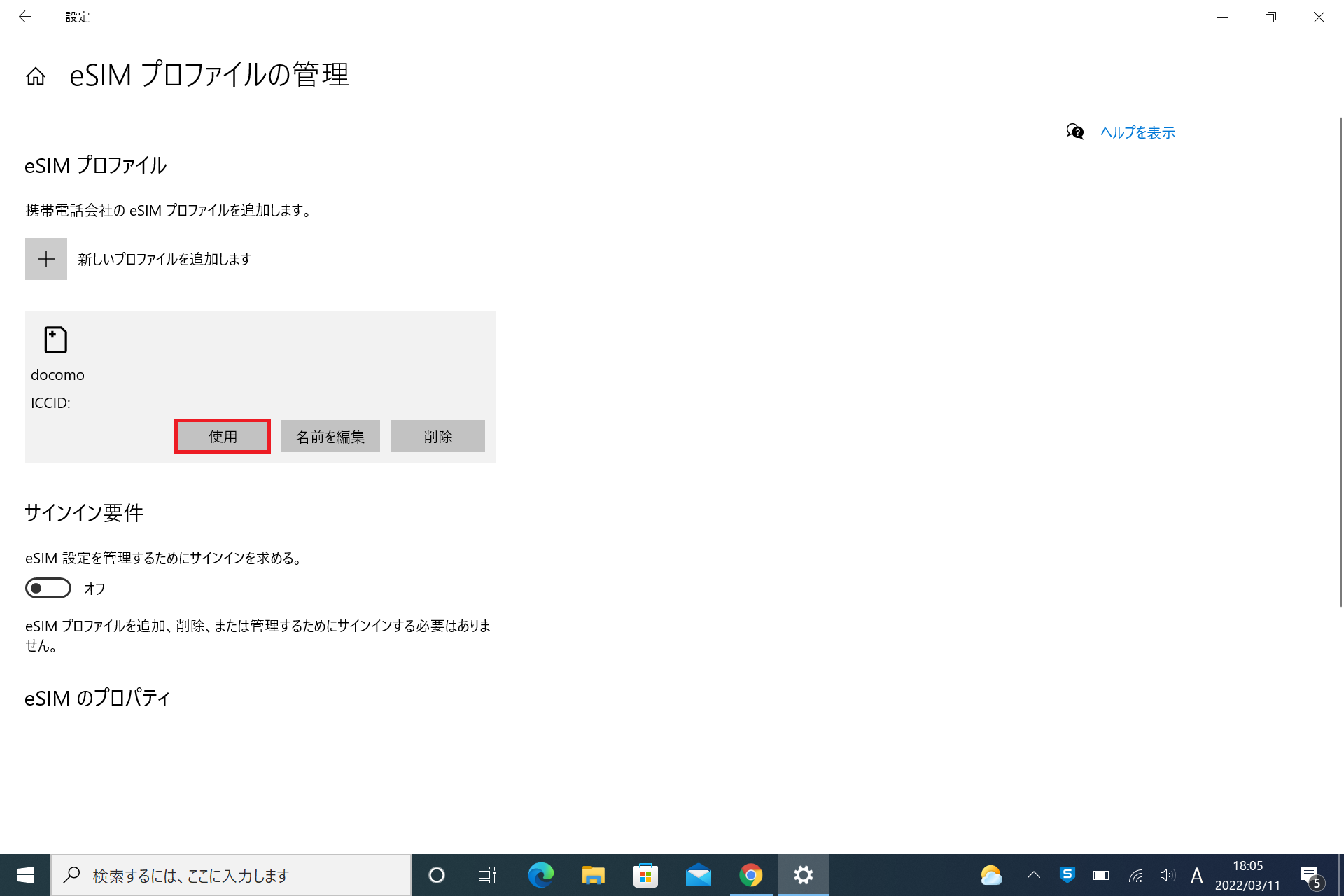Delete the docomo profile with 削除

pos(437,436)
